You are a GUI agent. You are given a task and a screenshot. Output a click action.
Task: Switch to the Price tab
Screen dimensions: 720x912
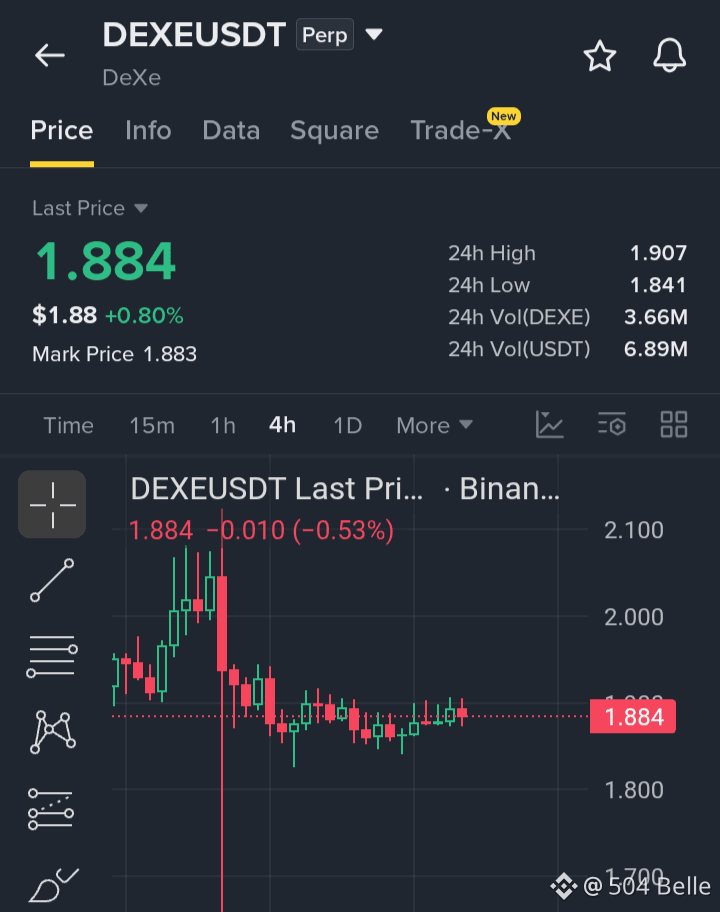pyautogui.click(x=62, y=130)
